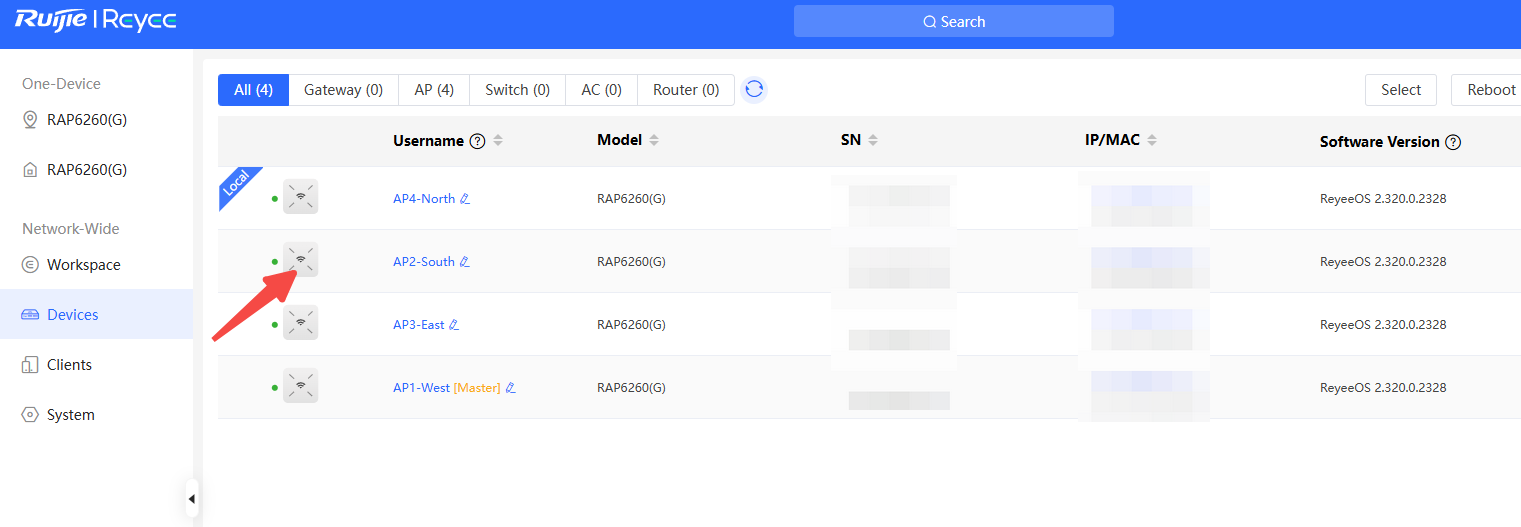Click the AP4-North access point icon
1521x527 pixels.
pos(300,197)
